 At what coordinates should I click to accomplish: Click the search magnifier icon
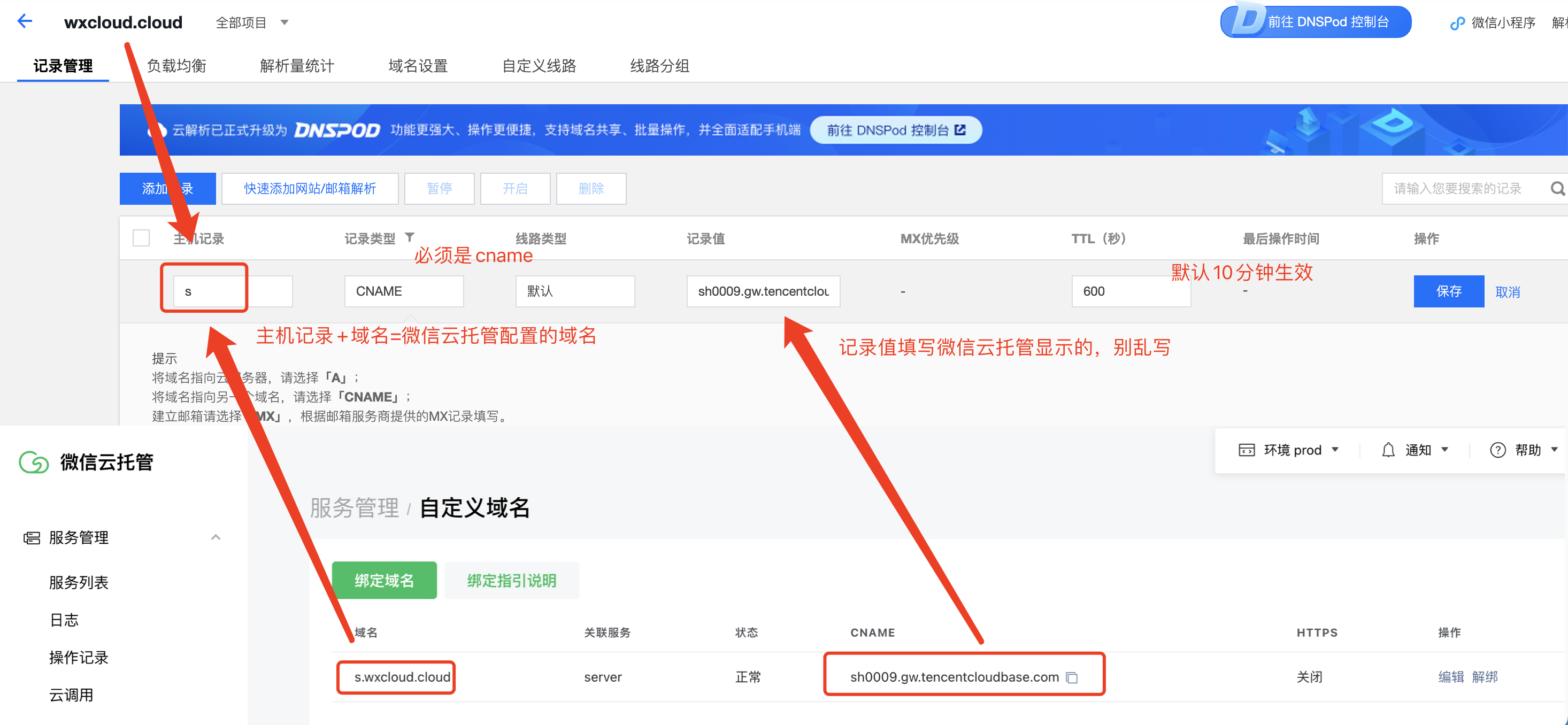point(1557,189)
